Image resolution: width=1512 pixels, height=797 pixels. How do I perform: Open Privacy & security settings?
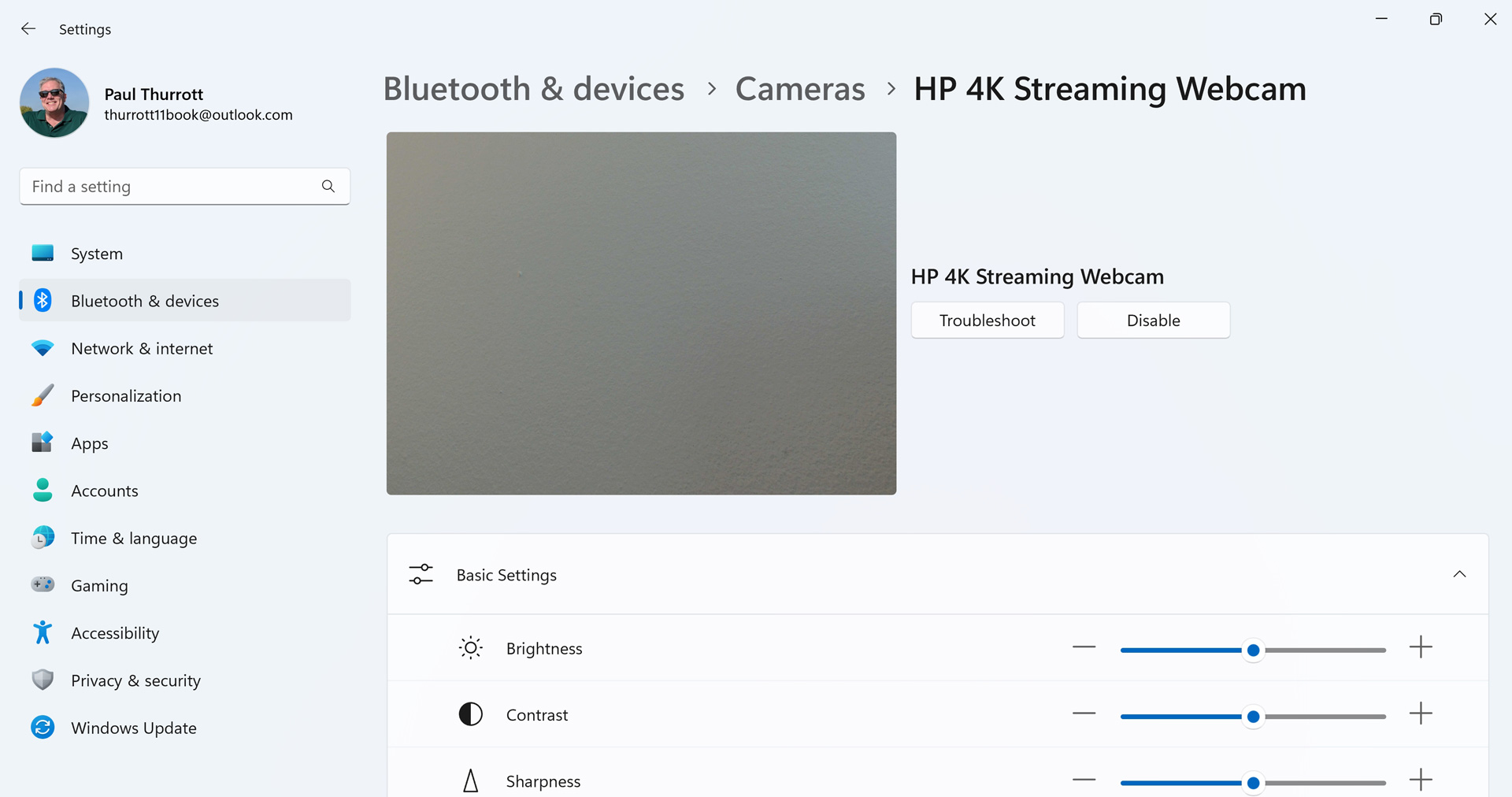[185, 680]
